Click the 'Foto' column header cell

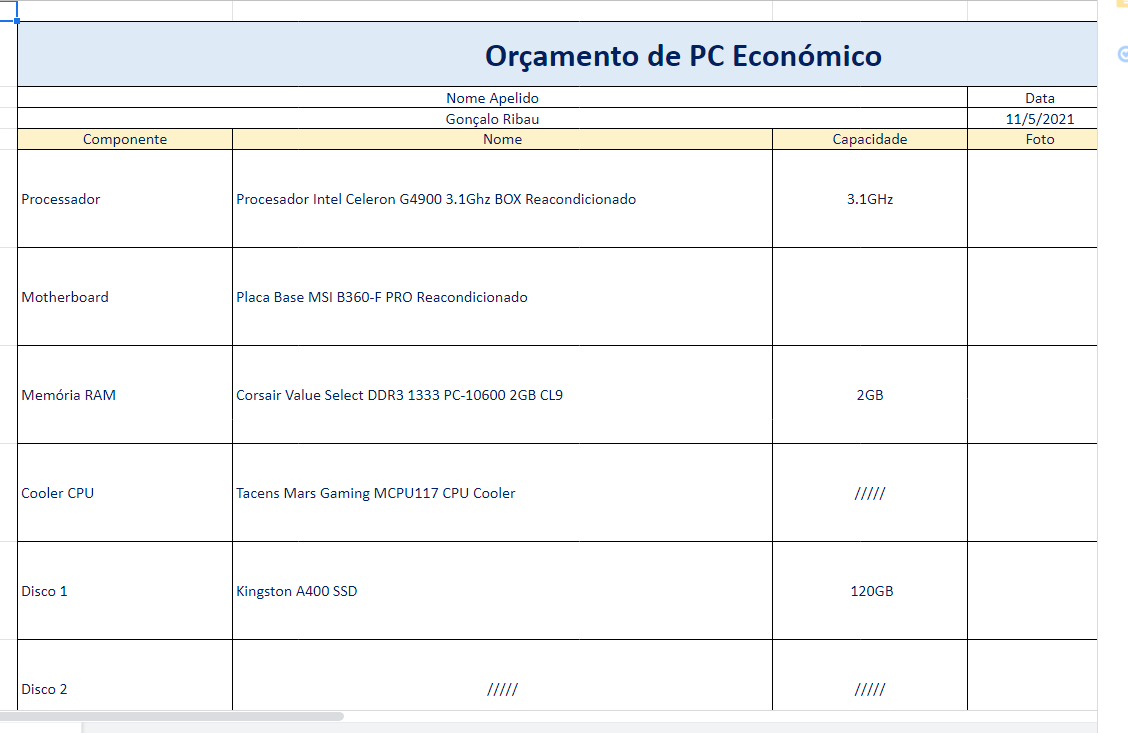tap(1032, 140)
